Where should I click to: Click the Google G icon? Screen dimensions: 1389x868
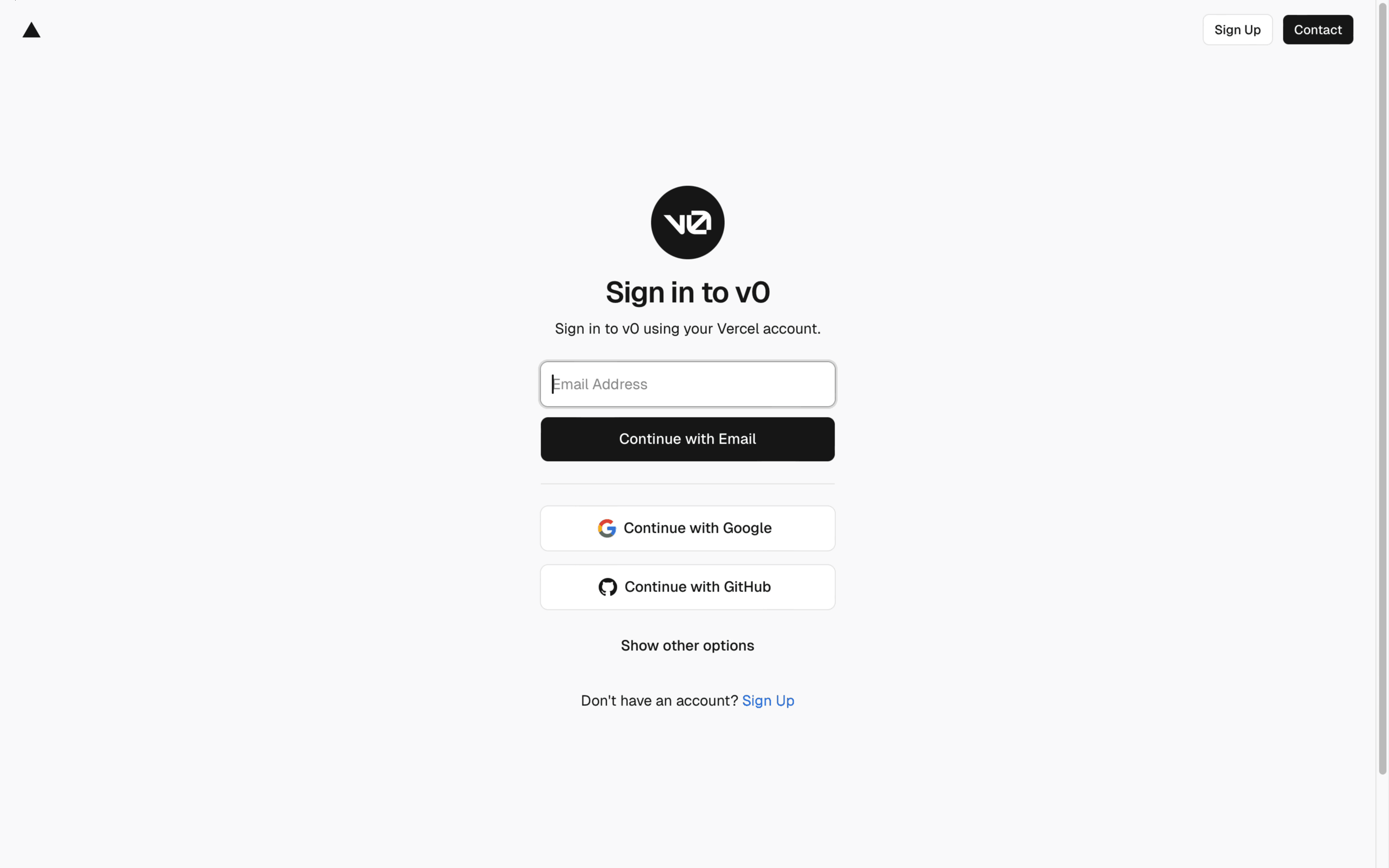(607, 528)
